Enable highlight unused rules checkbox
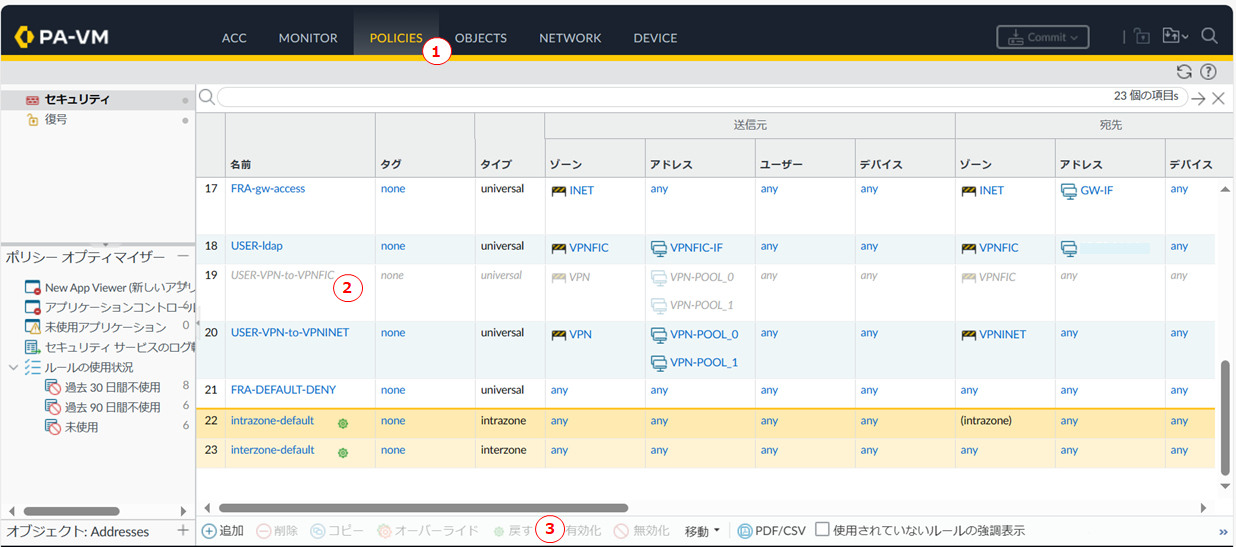The width and height of the screenshot is (1236, 547). pos(822,530)
